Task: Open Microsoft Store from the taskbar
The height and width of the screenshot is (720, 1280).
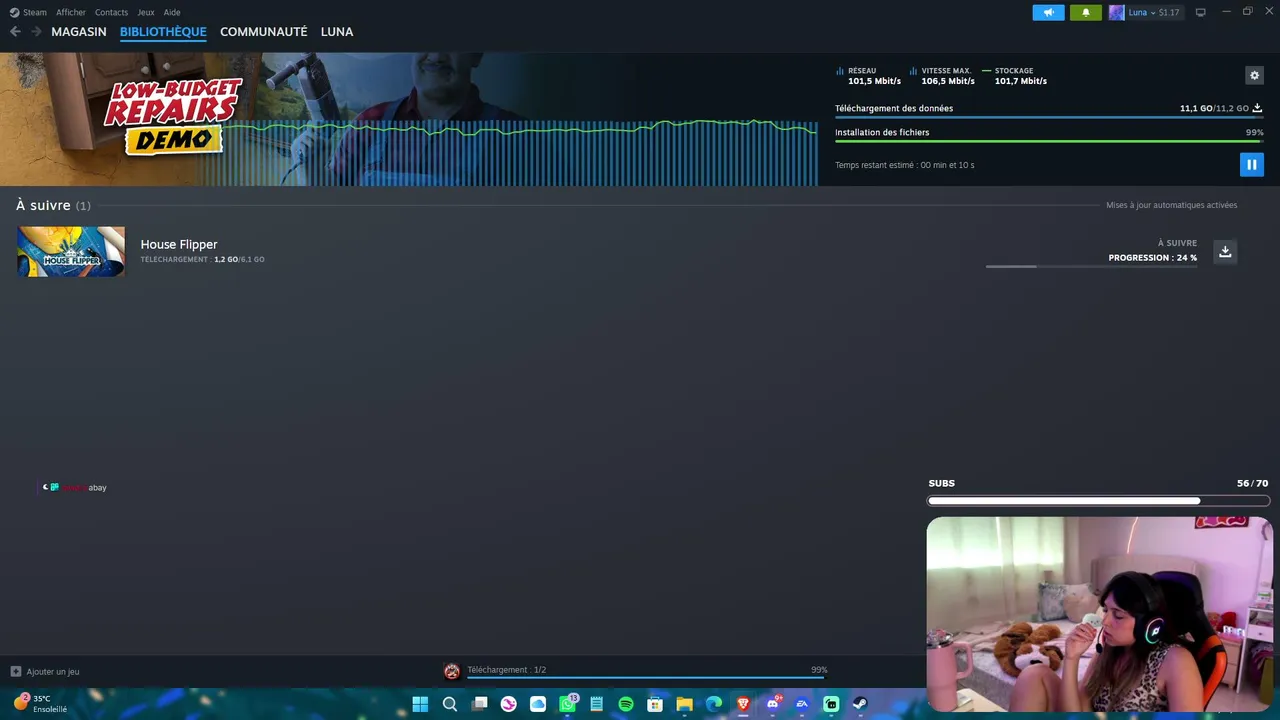Action: [x=655, y=704]
